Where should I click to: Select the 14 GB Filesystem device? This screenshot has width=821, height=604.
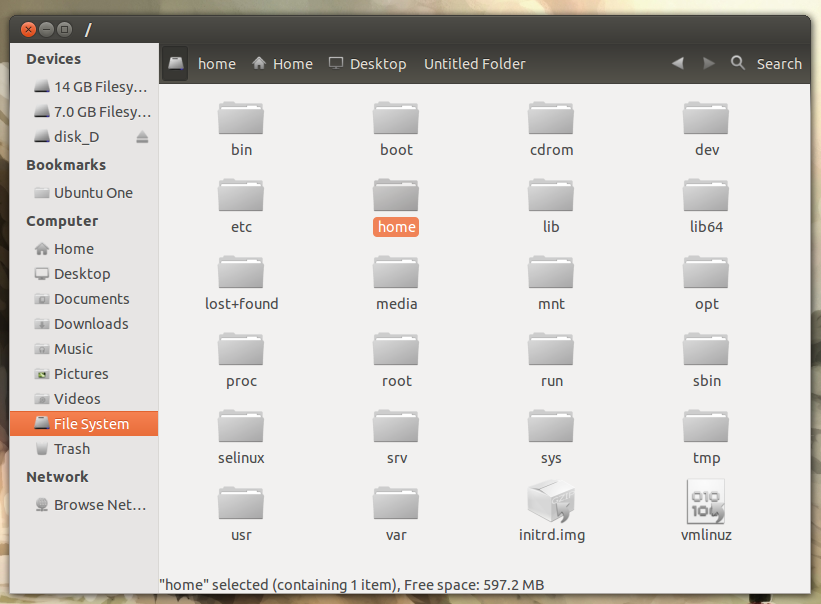click(100, 87)
